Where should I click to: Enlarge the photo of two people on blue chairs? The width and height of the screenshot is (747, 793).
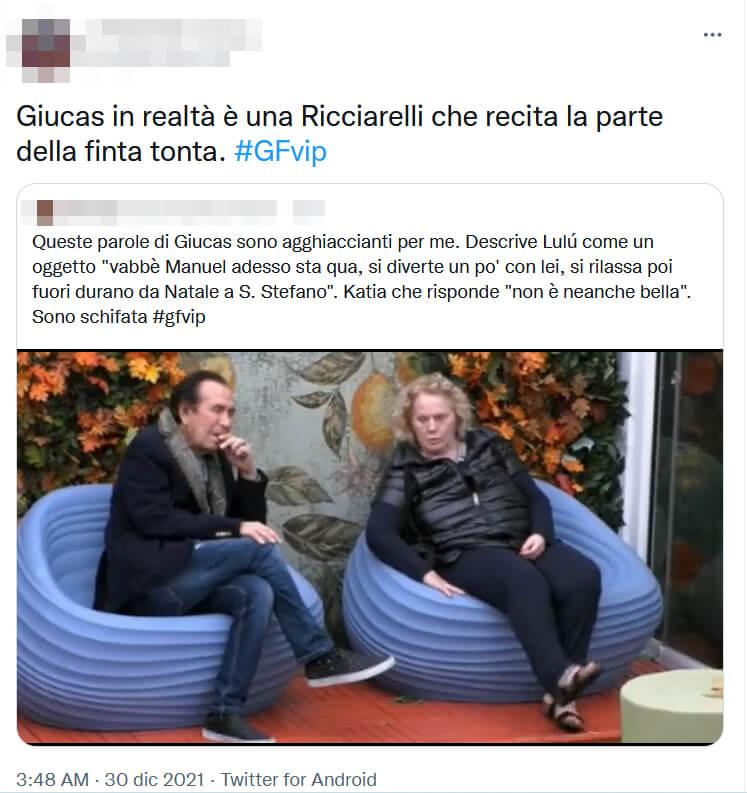370,547
